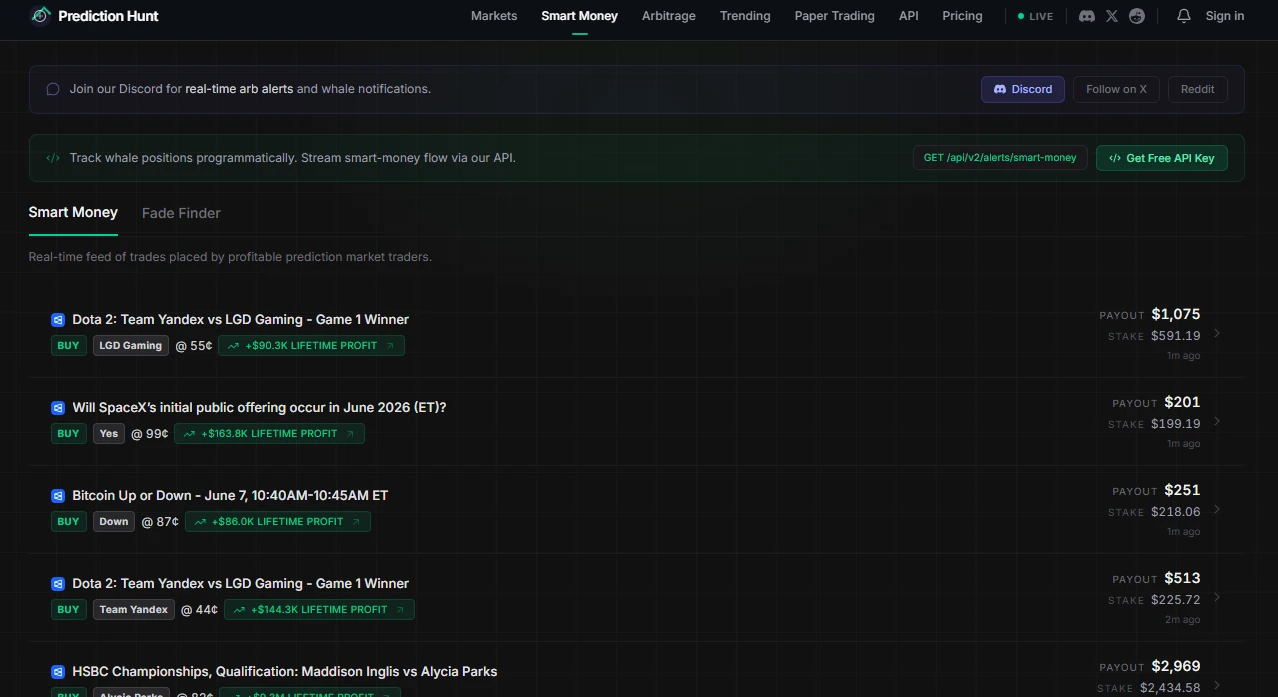This screenshot has width=1278, height=697.
Task: Click the platform icon beside SpaceX IPO market
Action: click(x=58, y=408)
